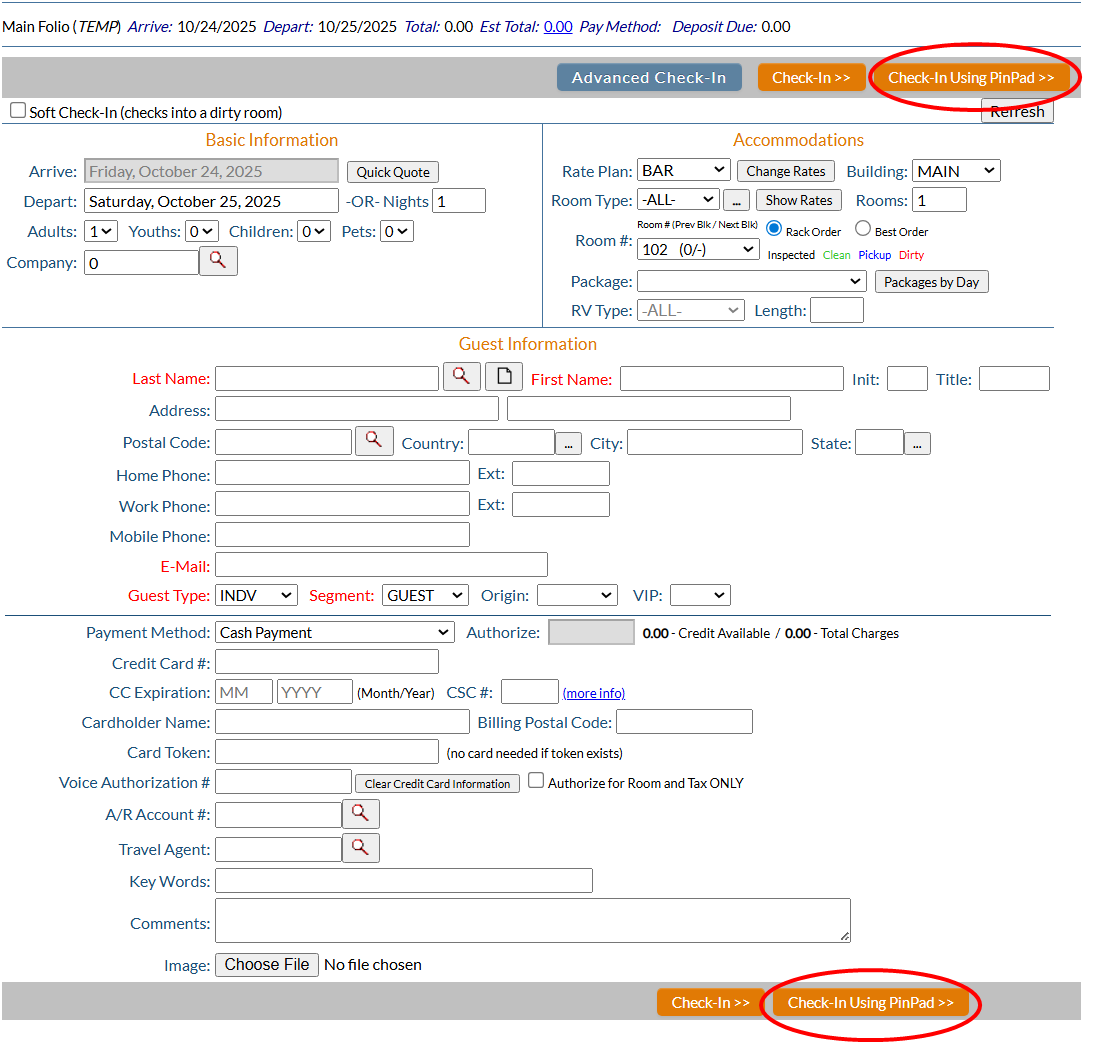Check Authorize for Room and Tax ONLY
The image size is (1094, 1054).
(536, 781)
